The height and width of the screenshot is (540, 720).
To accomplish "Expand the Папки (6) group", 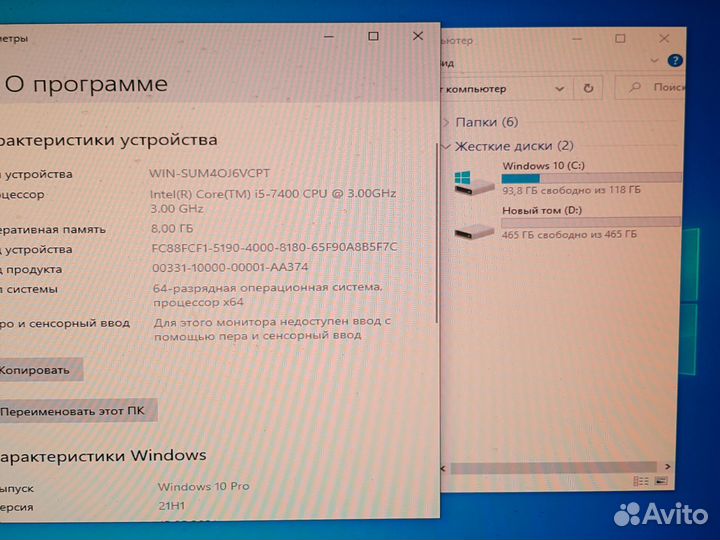I will (446, 122).
